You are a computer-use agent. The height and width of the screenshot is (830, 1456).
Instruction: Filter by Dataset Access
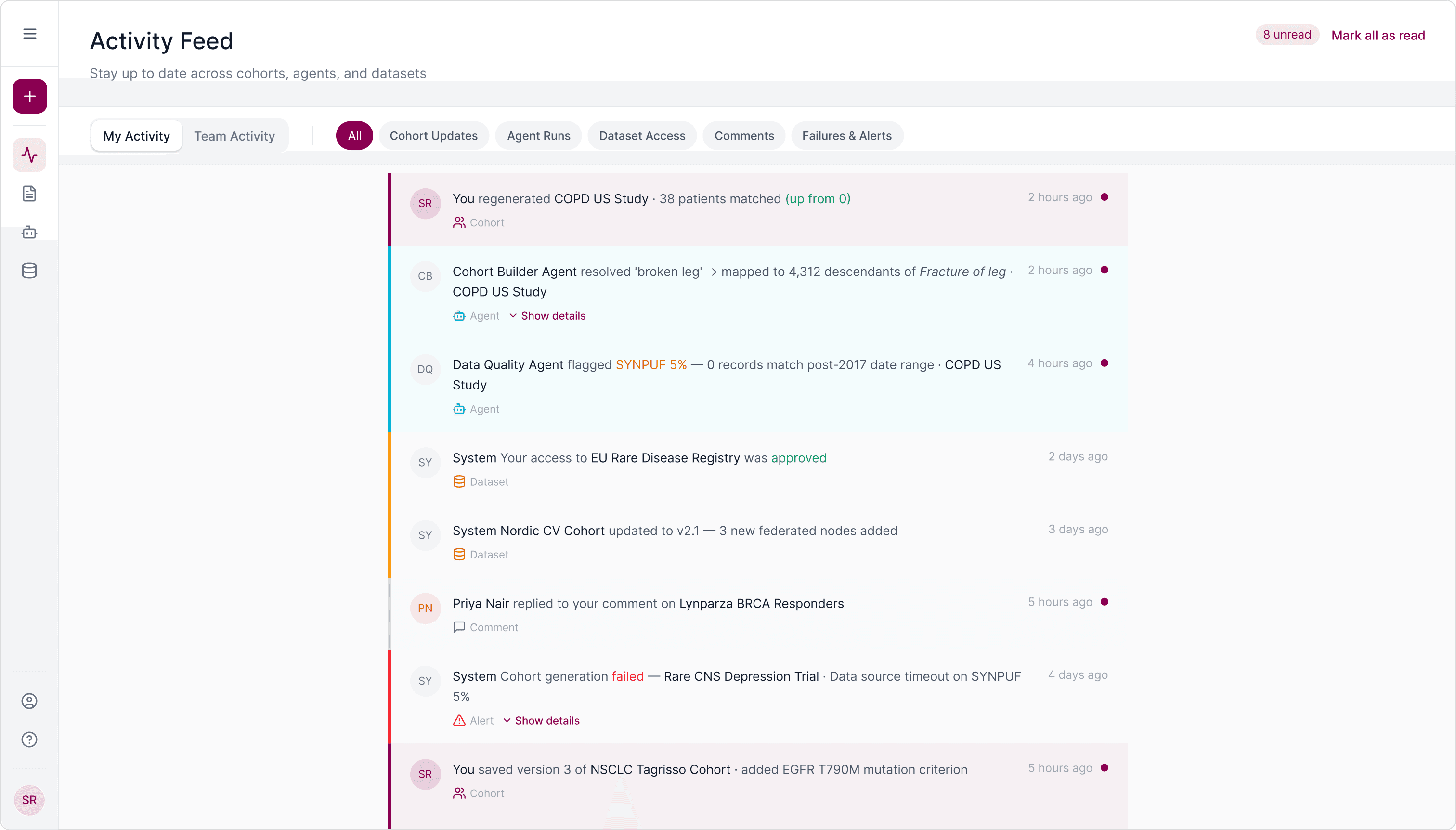pos(642,136)
